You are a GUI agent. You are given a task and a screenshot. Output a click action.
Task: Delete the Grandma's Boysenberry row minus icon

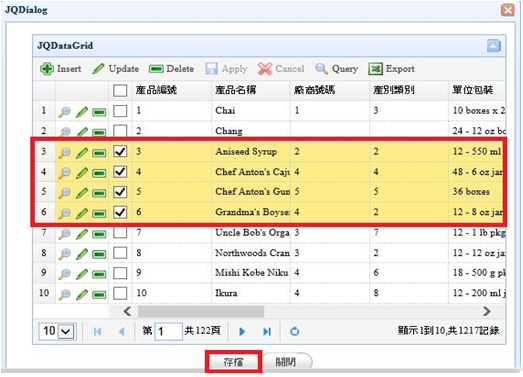coord(99,214)
